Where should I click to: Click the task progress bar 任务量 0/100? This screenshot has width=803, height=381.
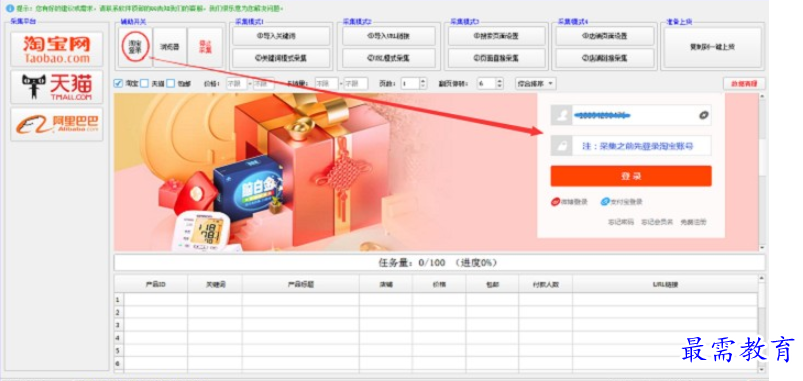tap(439, 263)
